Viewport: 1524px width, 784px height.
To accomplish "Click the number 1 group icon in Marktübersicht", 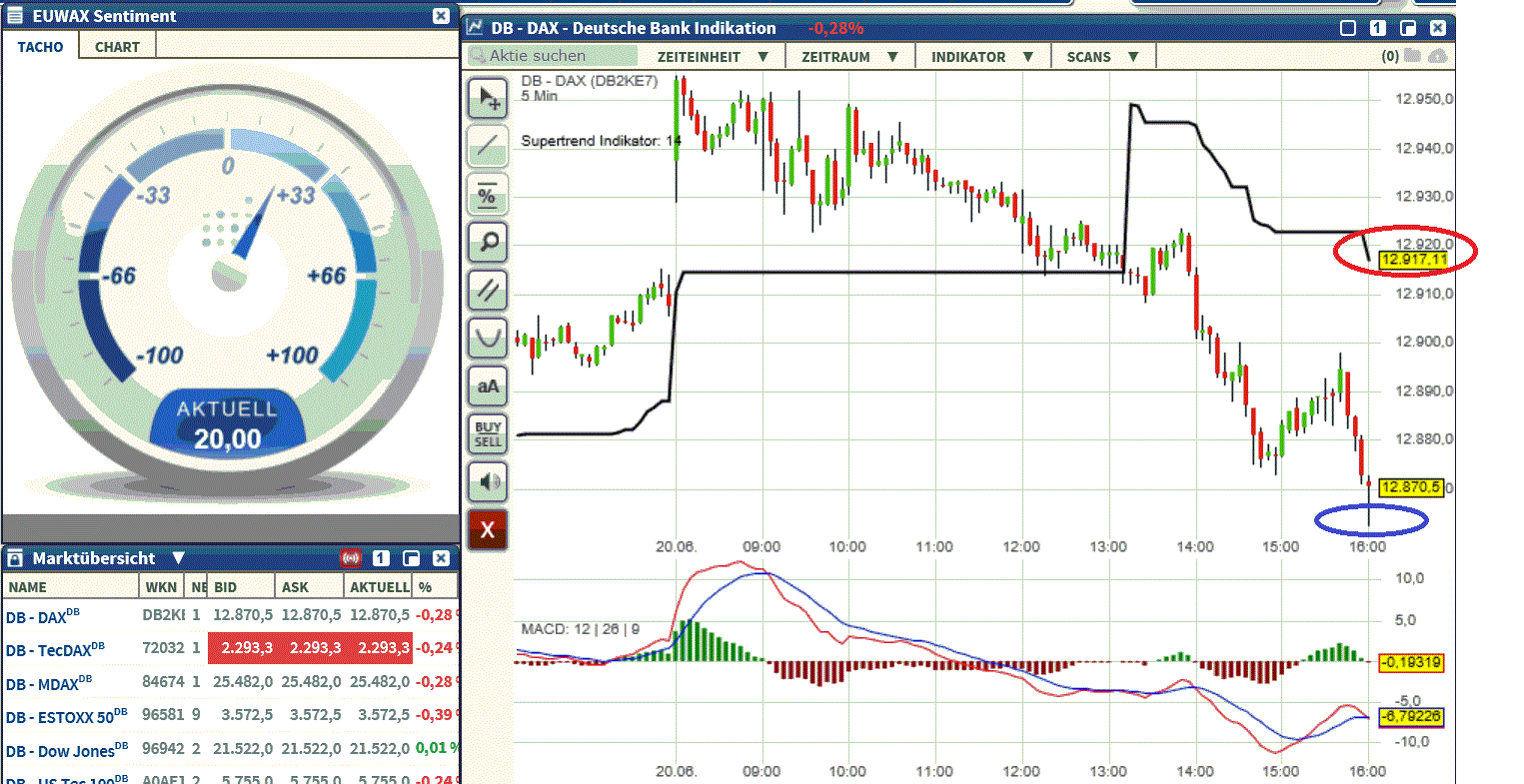I will point(381,558).
